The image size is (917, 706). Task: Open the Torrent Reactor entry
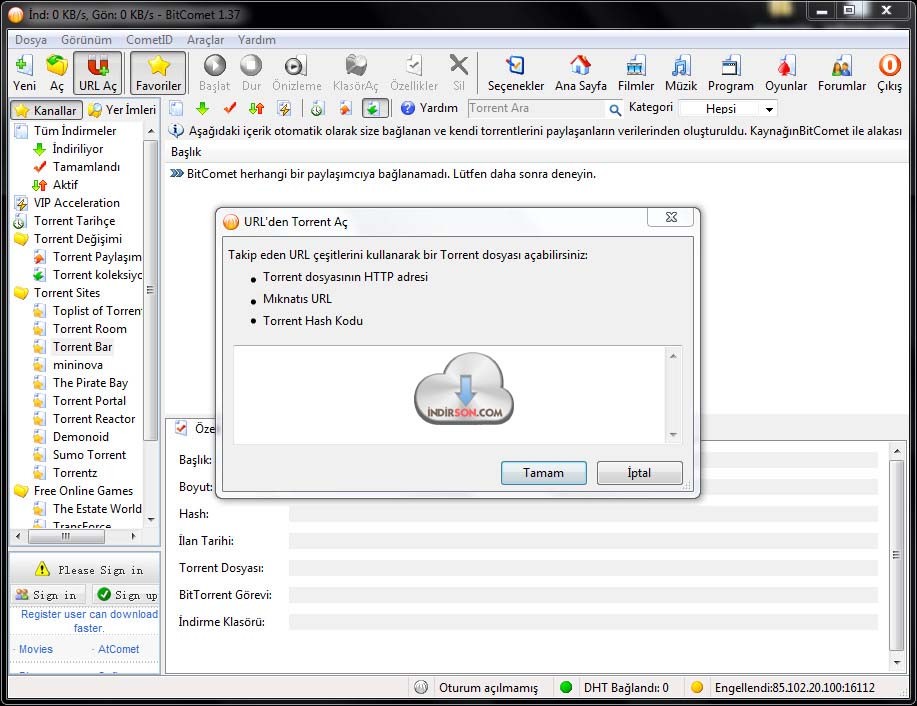click(x=94, y=419)
